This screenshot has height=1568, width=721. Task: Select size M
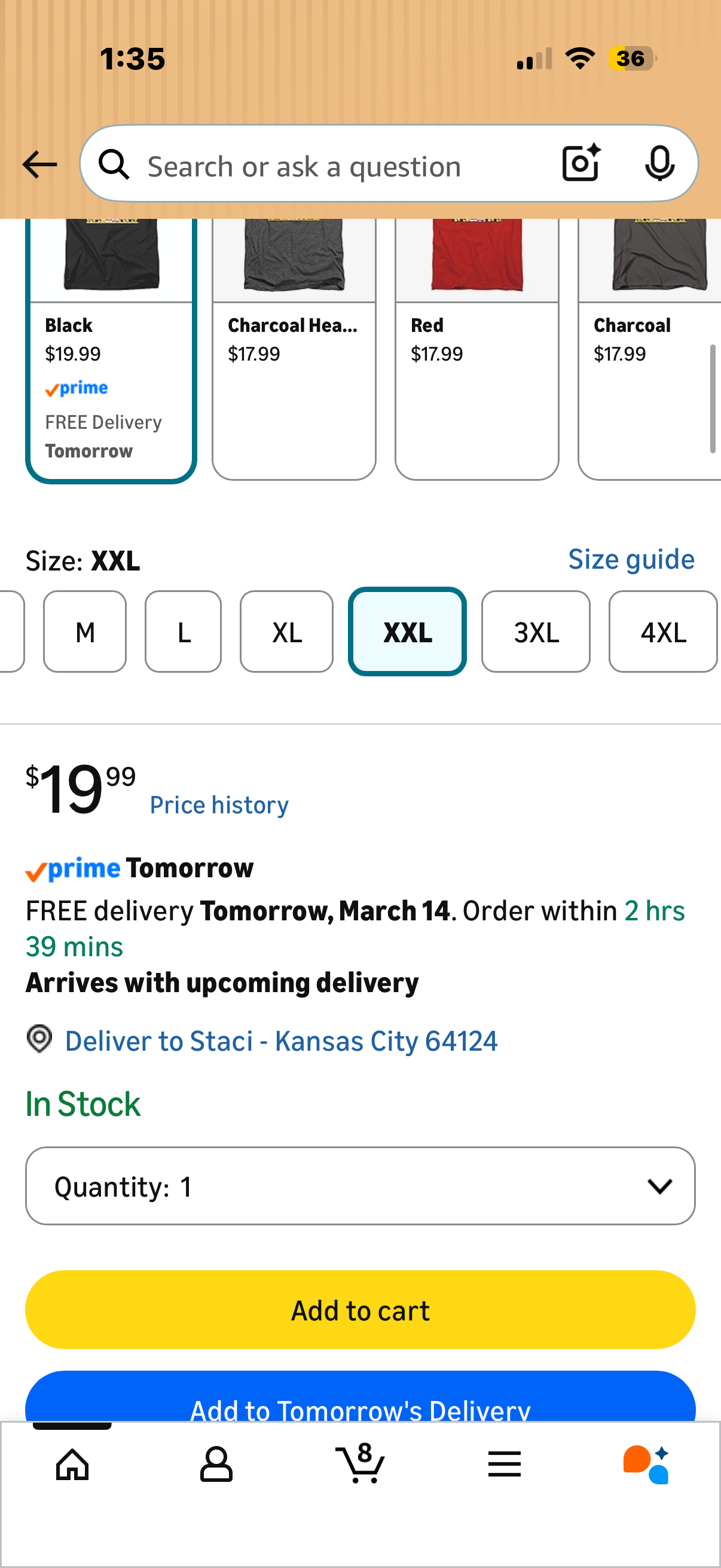85,632
